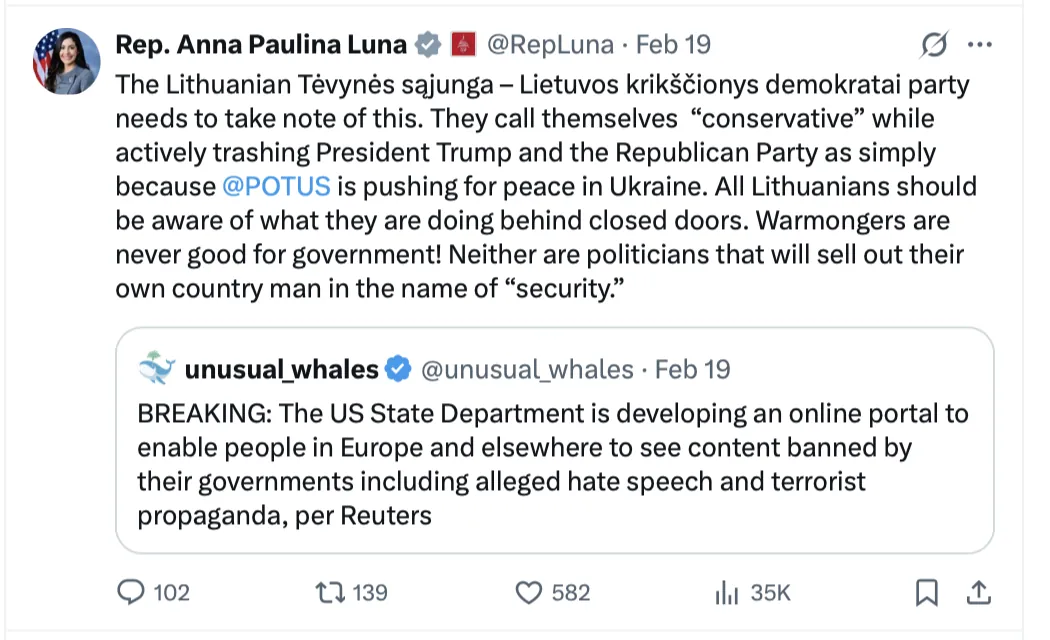Screen dimensions: 1050x640
Task: Open the unusual_whales account name in quote
Action: [x=281, y=369]
